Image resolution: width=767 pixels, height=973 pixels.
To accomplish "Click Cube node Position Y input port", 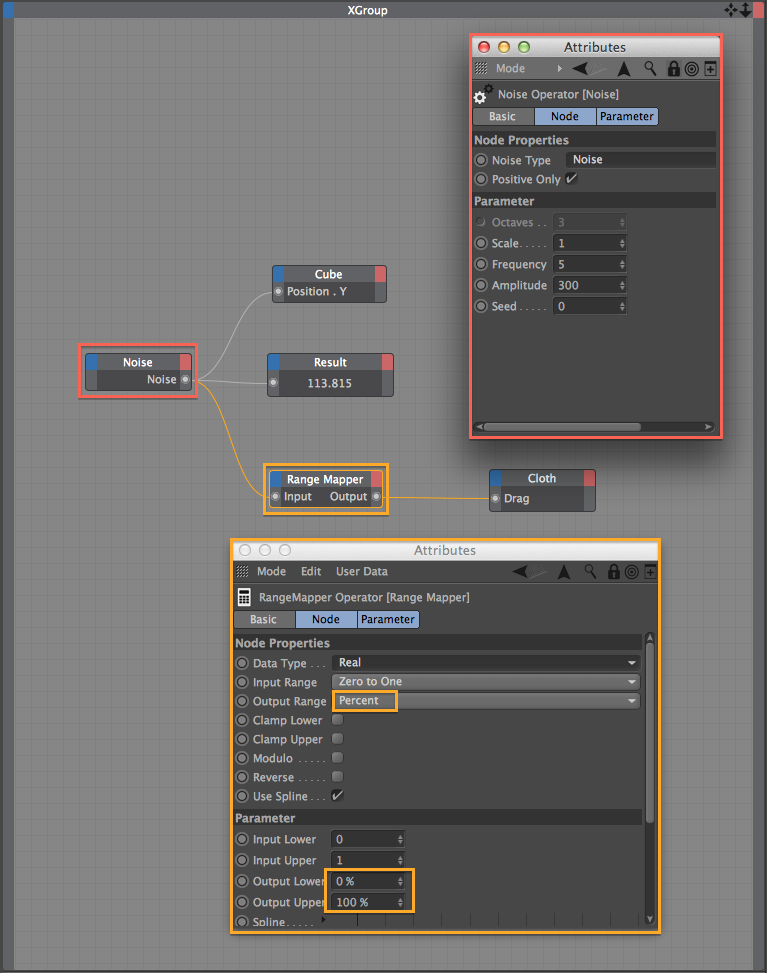I will [x=279, y=292].
